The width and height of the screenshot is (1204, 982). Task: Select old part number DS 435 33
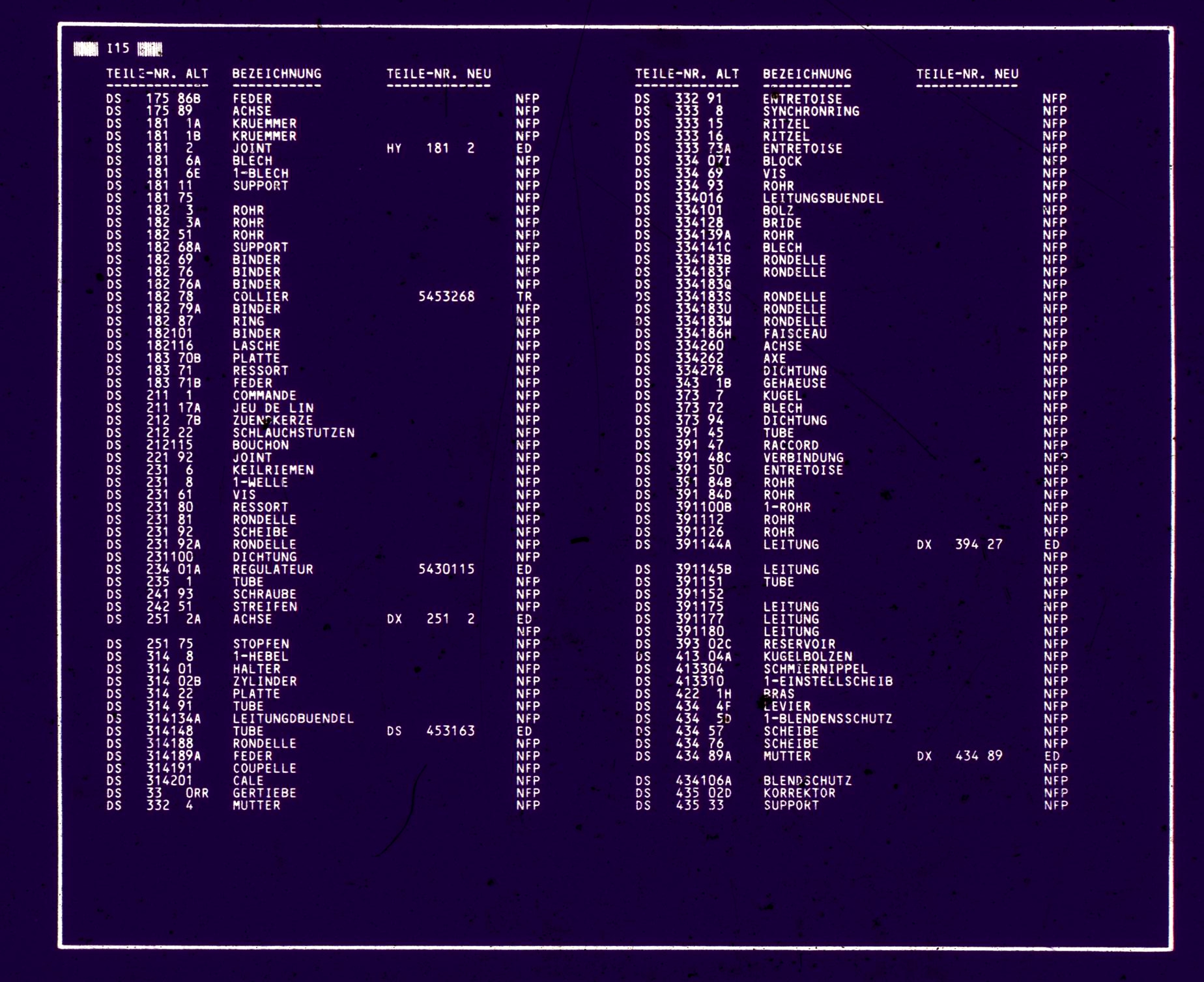pyautogui.click(x=680, y=805)
